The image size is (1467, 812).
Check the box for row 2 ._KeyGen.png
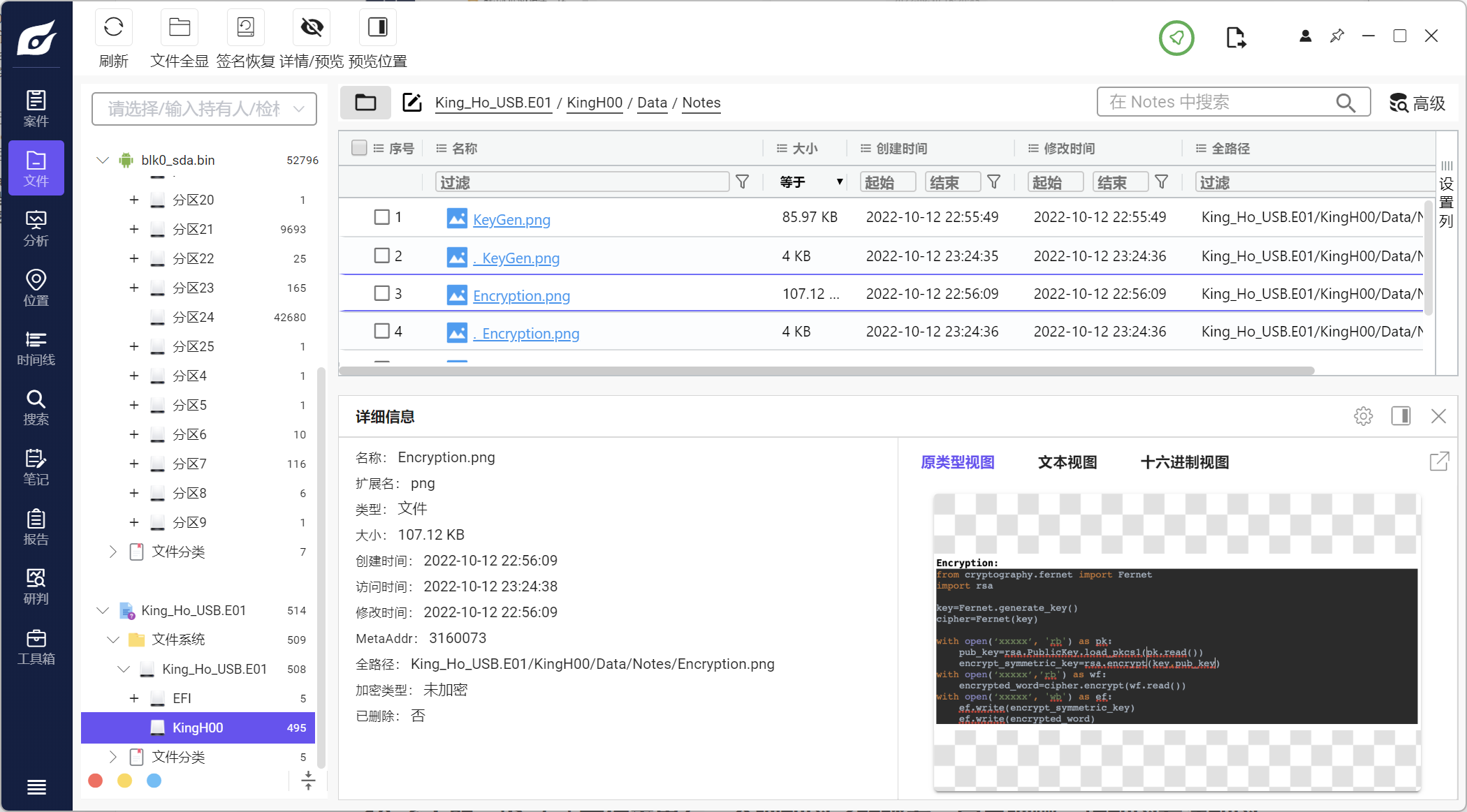(x=381, y=256)
